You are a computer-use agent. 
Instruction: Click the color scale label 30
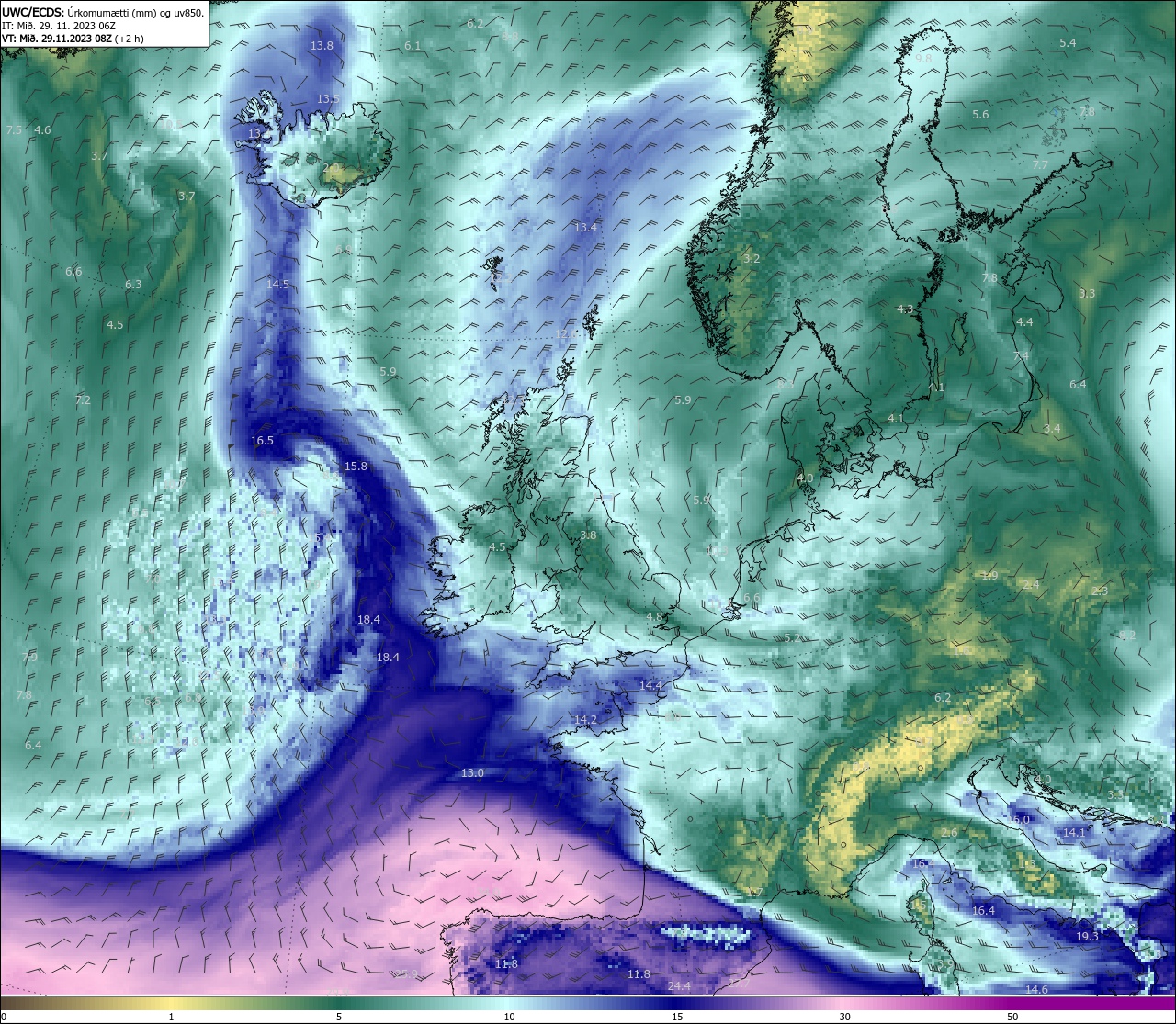(x=844, y=1017)
